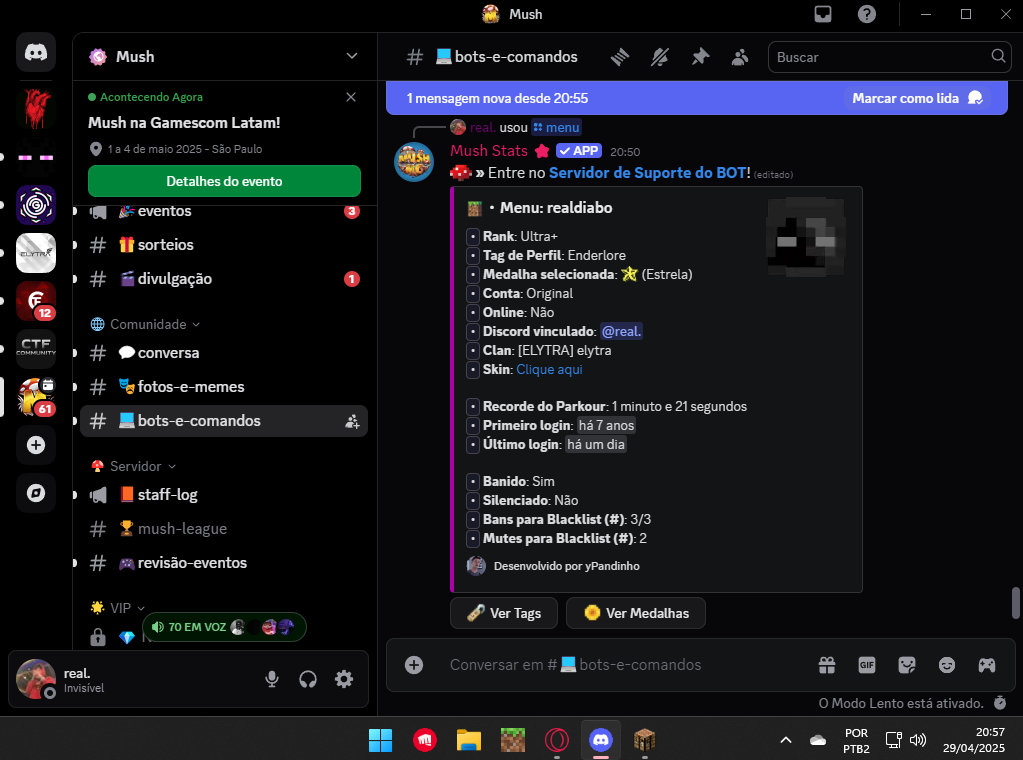Open the Skin 'Clique aqui' link

(549, 369)
